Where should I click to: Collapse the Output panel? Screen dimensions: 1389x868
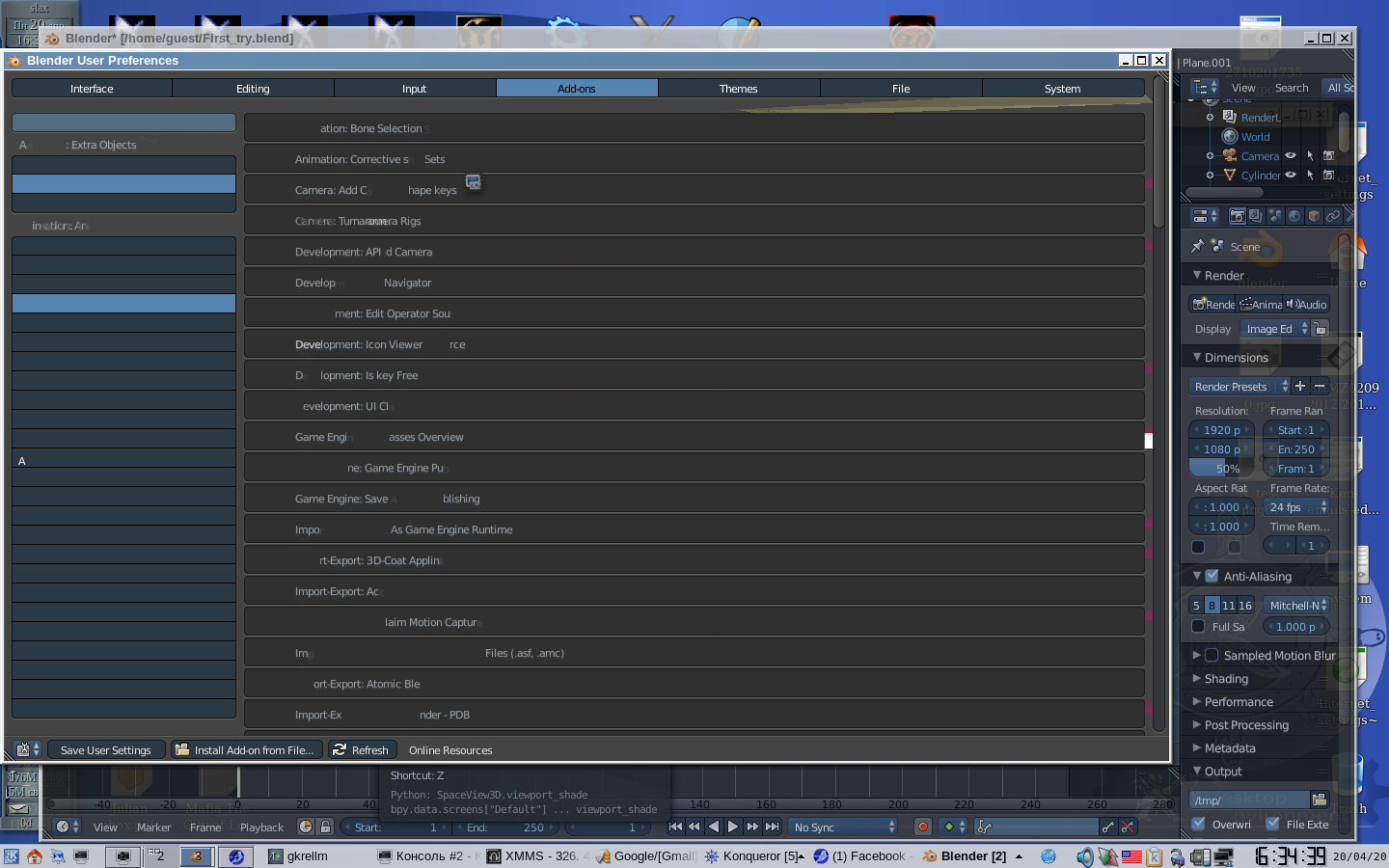click(x=1197, y=771)
